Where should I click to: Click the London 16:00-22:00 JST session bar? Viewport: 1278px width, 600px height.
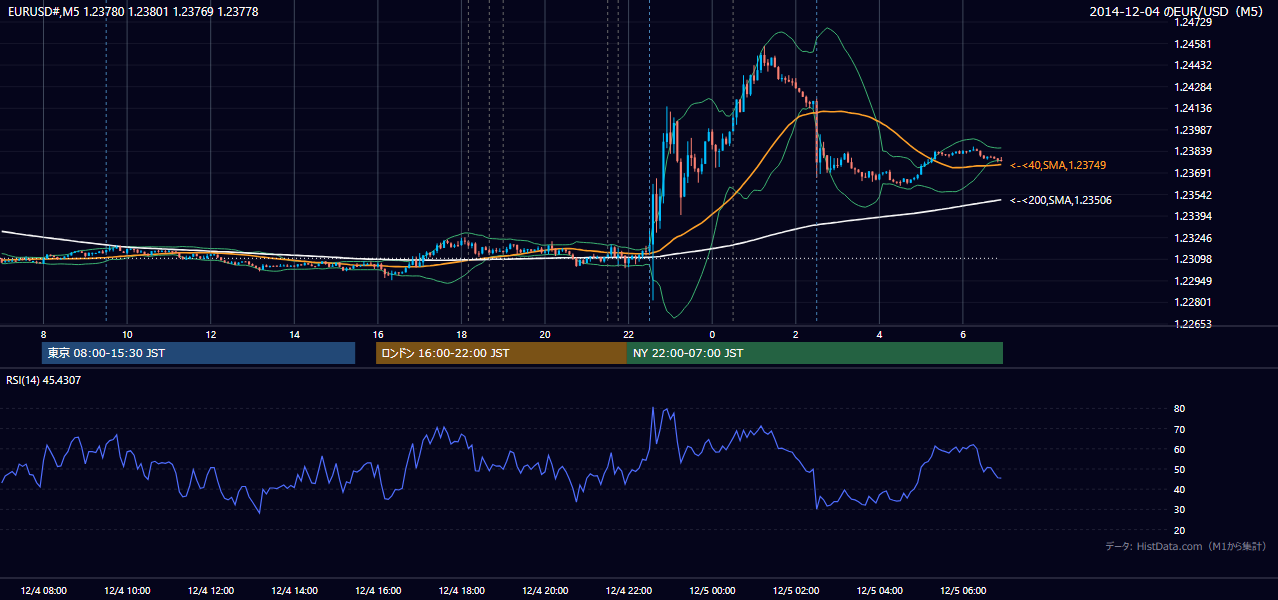tap(501, 353)
